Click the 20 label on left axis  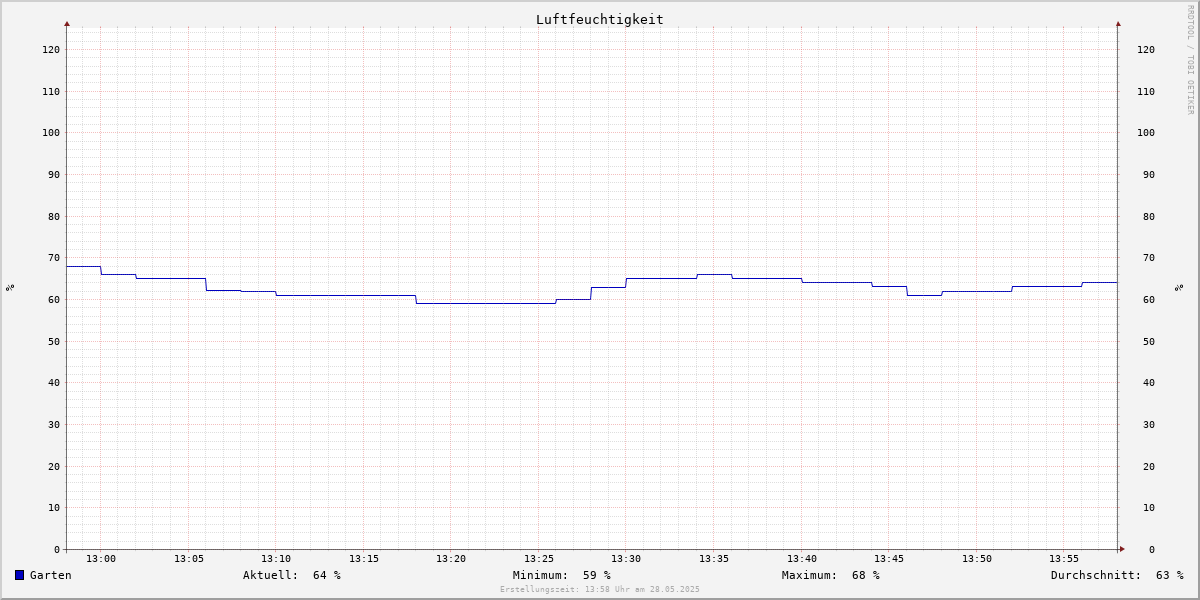[54, 466]
